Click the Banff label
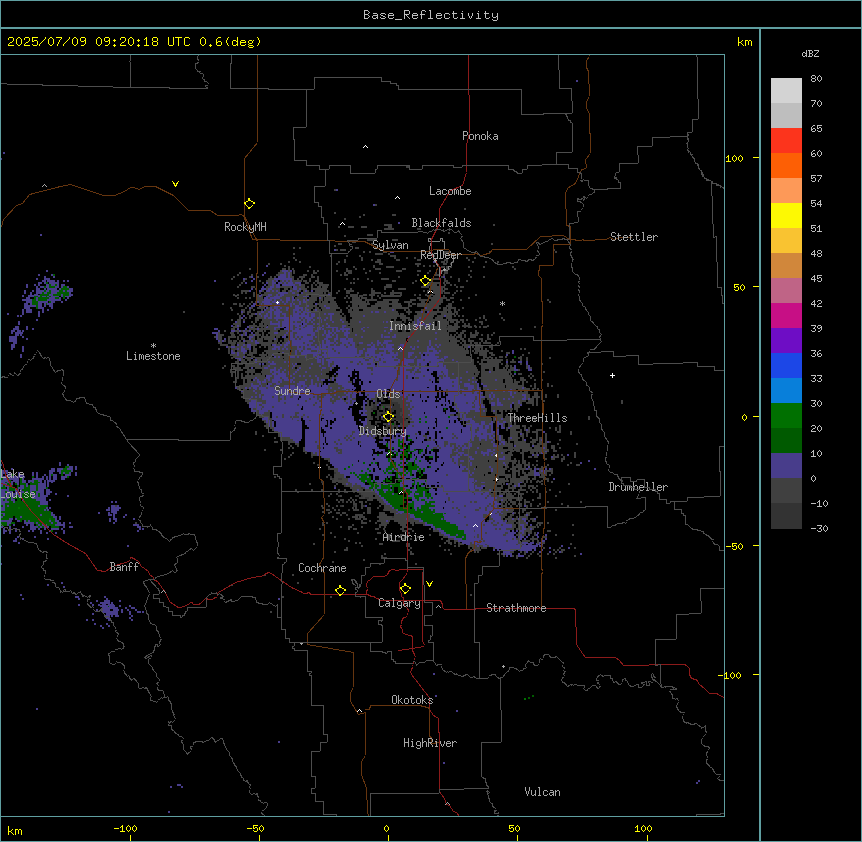Screen dimensions: 862x842 pos(124,567)
